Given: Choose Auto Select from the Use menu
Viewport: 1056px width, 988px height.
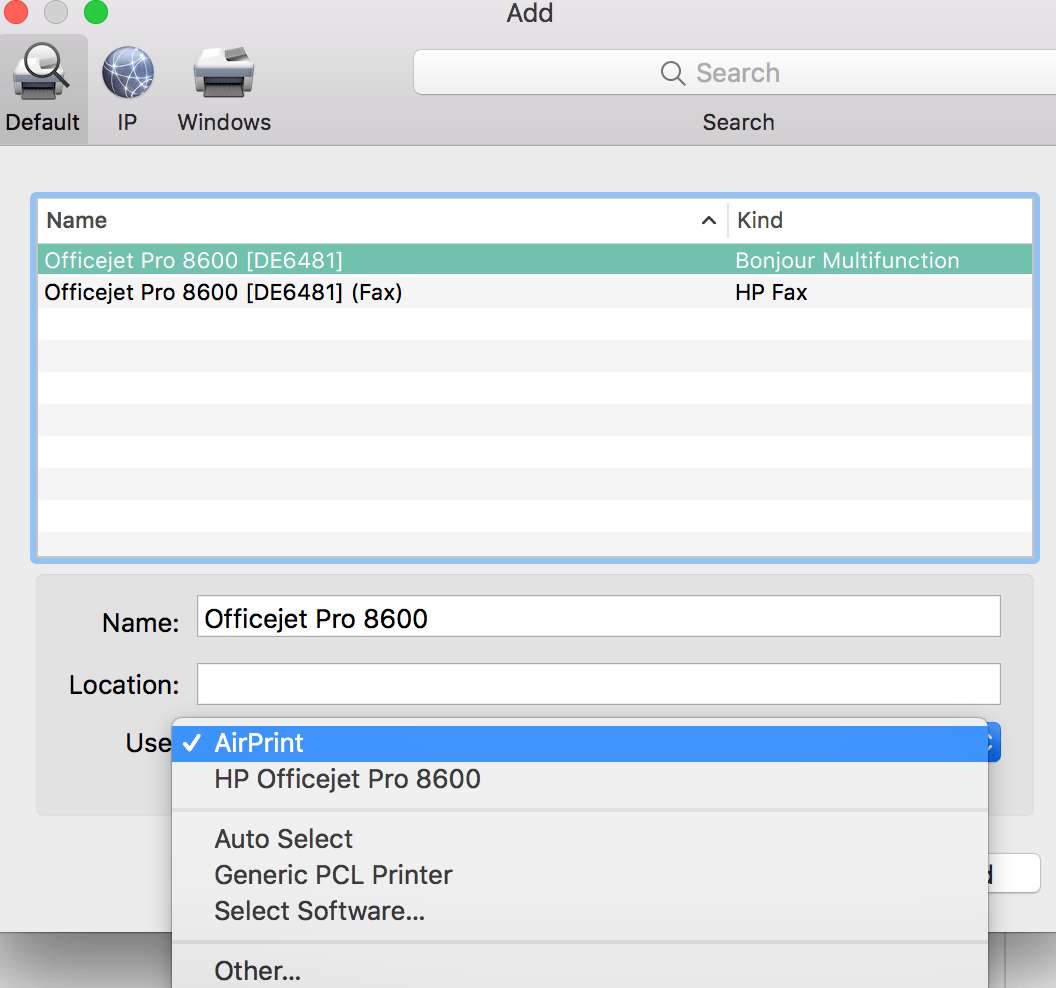Looking at the screenshot, I should (x=283, y=838).
